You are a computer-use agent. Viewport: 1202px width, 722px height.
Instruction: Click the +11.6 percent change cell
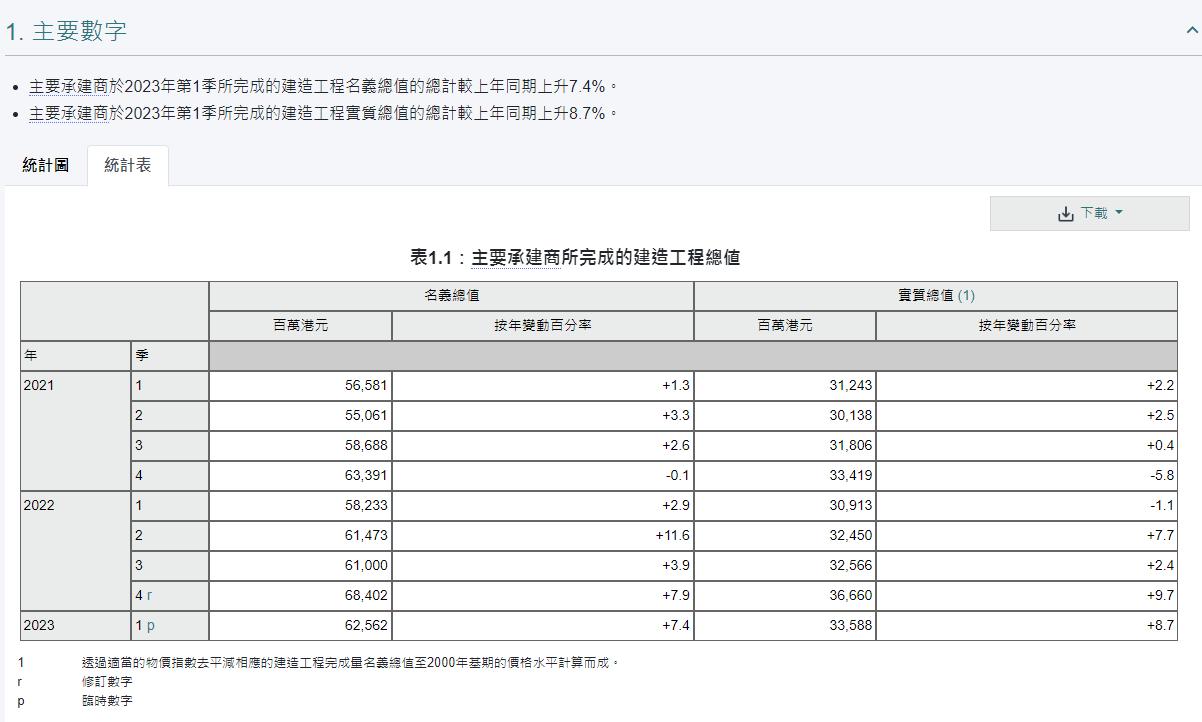tap(672, 535)
